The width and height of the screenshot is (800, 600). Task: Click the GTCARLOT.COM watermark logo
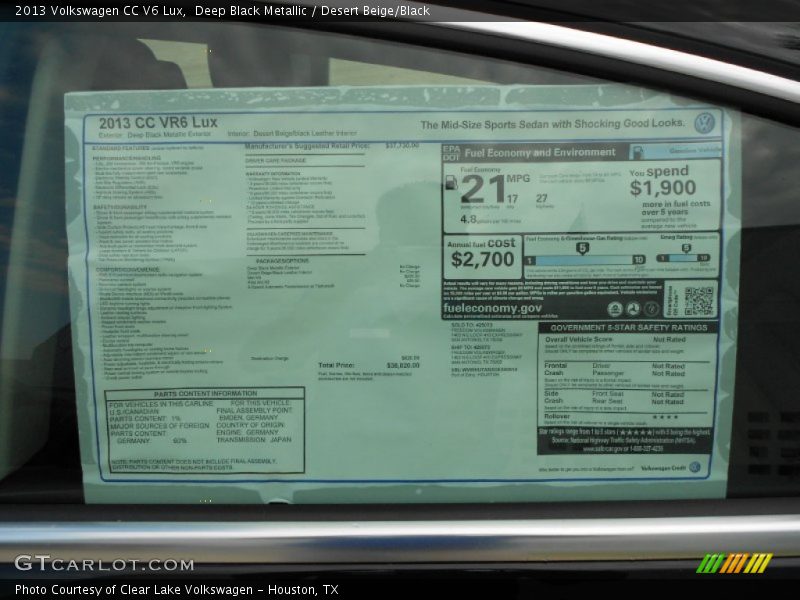click(104, 563)
